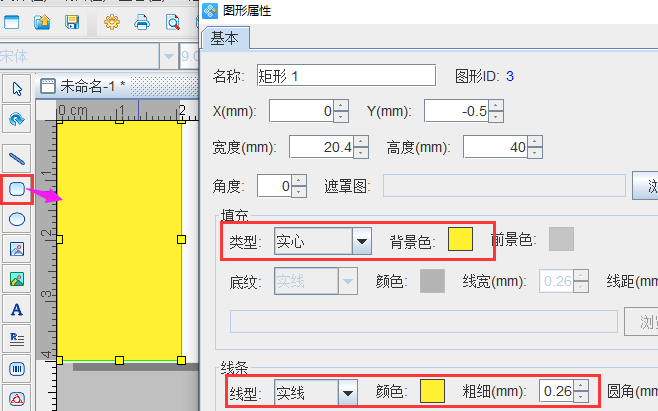Select the ellipse drawing tool
Image resolution: width=658 pixels, height=411 pixels.
[17, 219]
